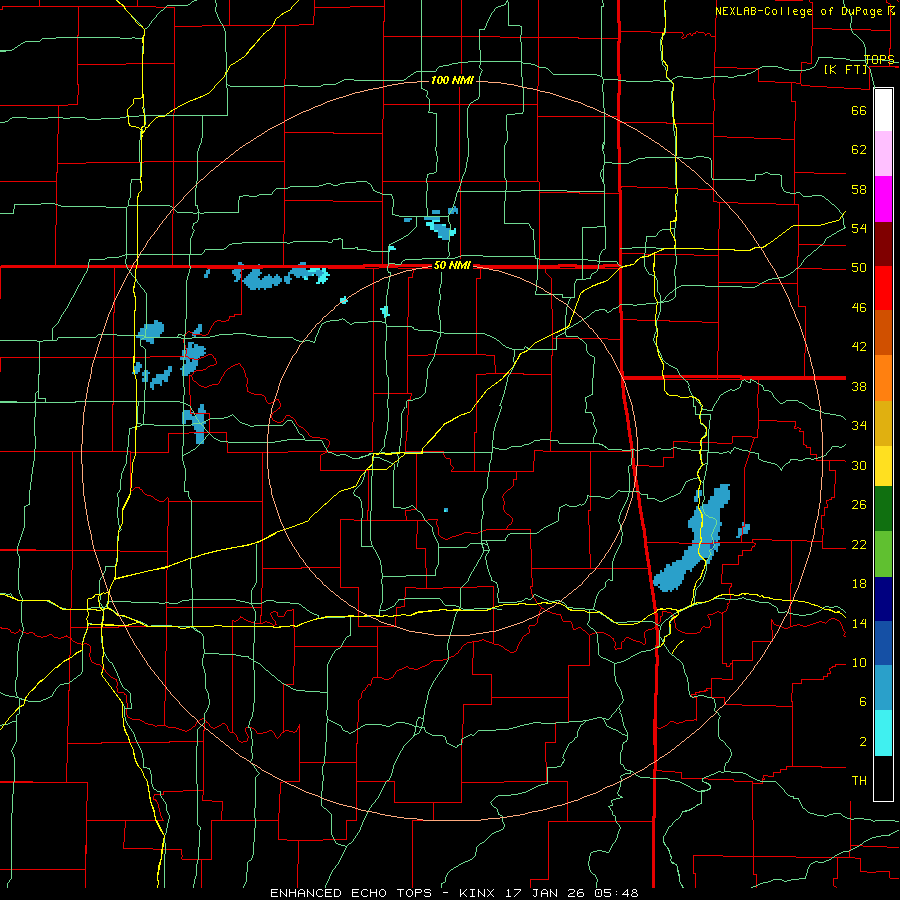Click the '30' legend scale value

[x=859, y=465]
